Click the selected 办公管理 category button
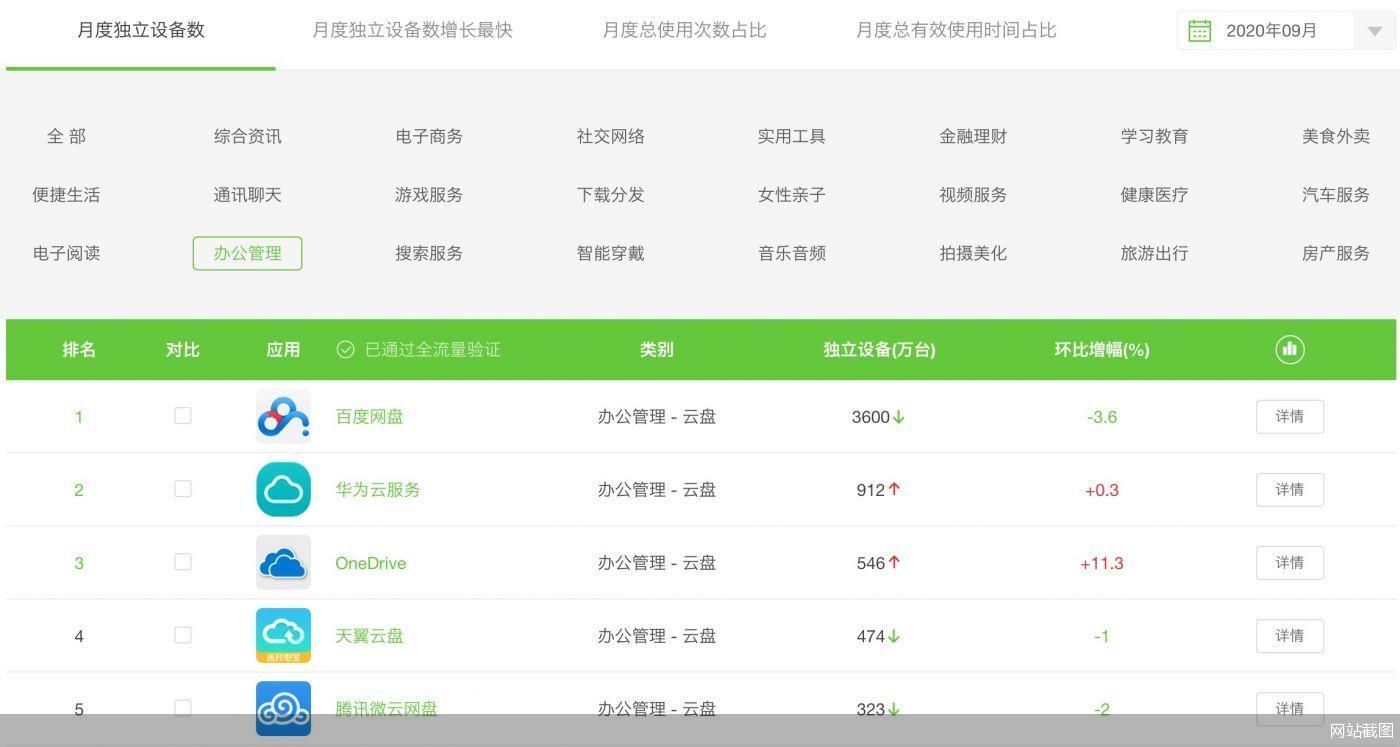1400x747 pixels. click(x=247, y=253)
